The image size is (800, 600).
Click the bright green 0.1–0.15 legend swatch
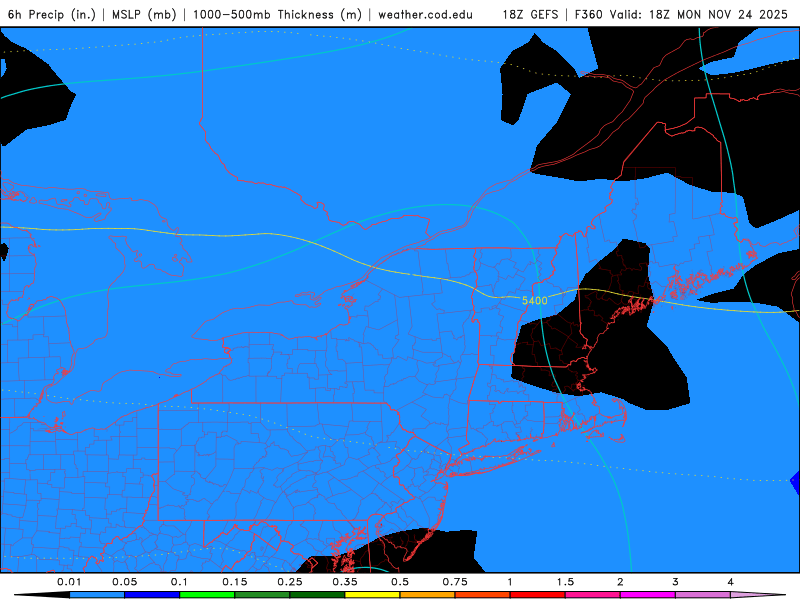pyautogui.click(x=207, y=595)
